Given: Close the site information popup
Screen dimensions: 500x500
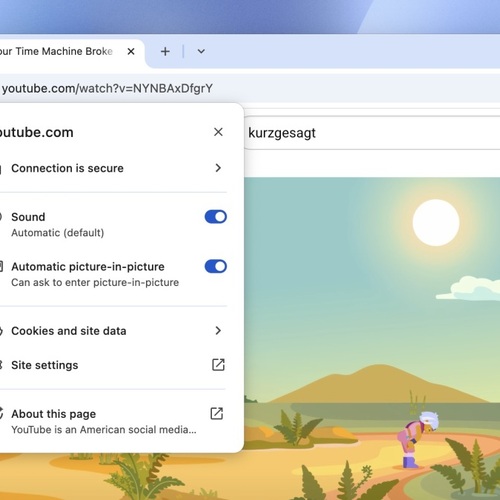Looking at the screenshot, I should tap(218, 132).
